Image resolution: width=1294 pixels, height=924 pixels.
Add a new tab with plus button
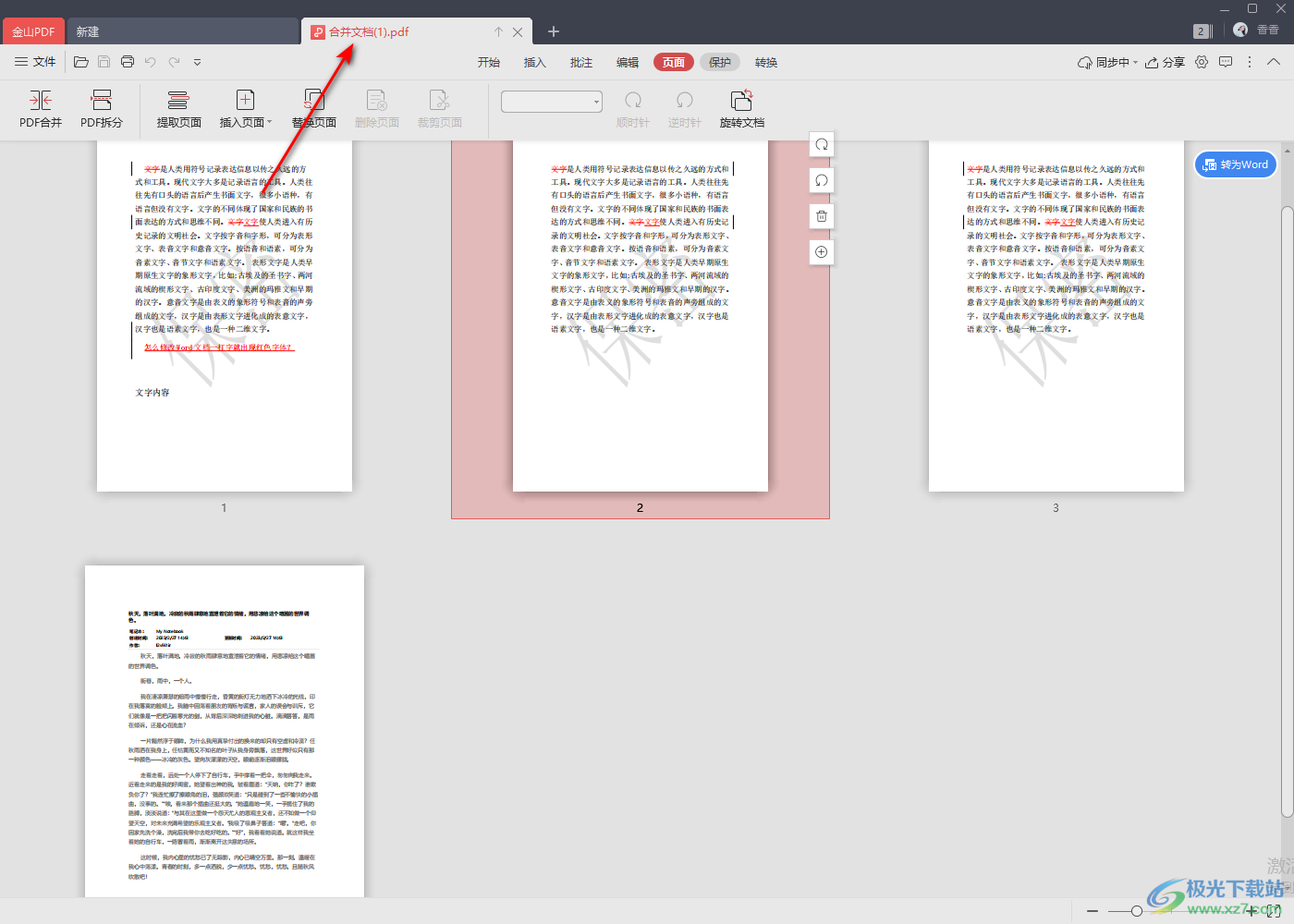(x=554, y=31)
